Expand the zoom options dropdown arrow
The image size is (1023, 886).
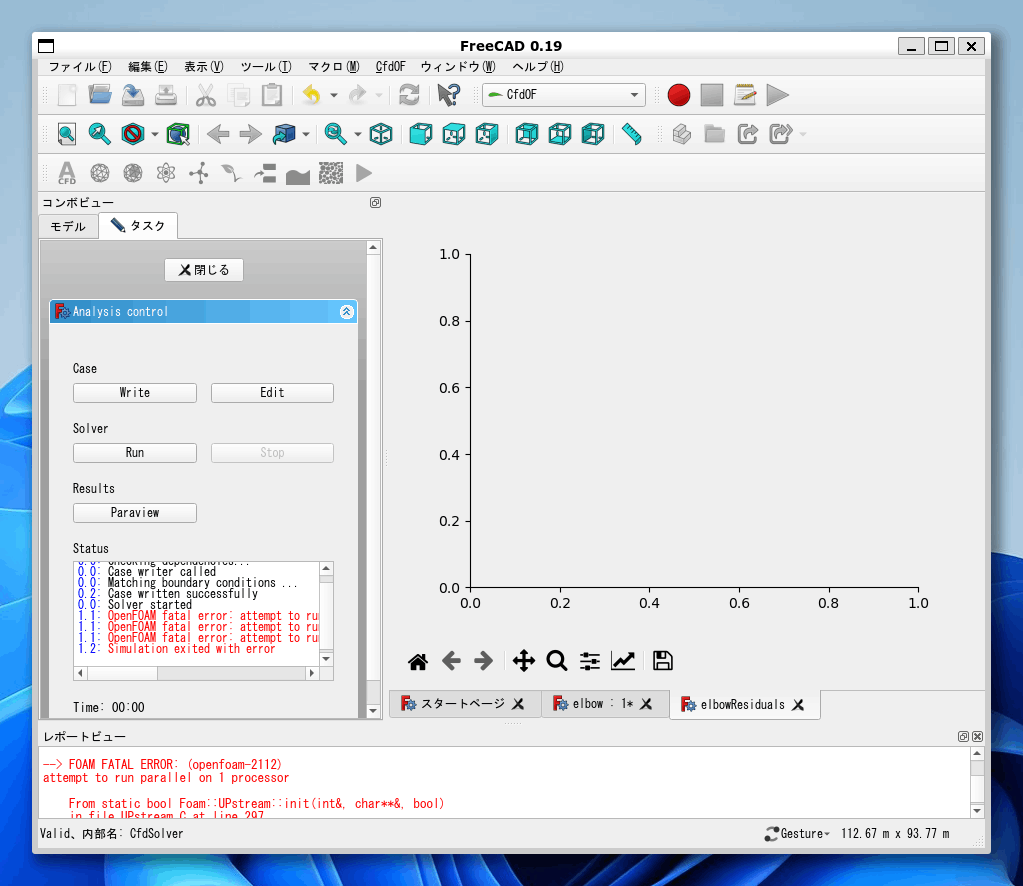pos(358,134)
